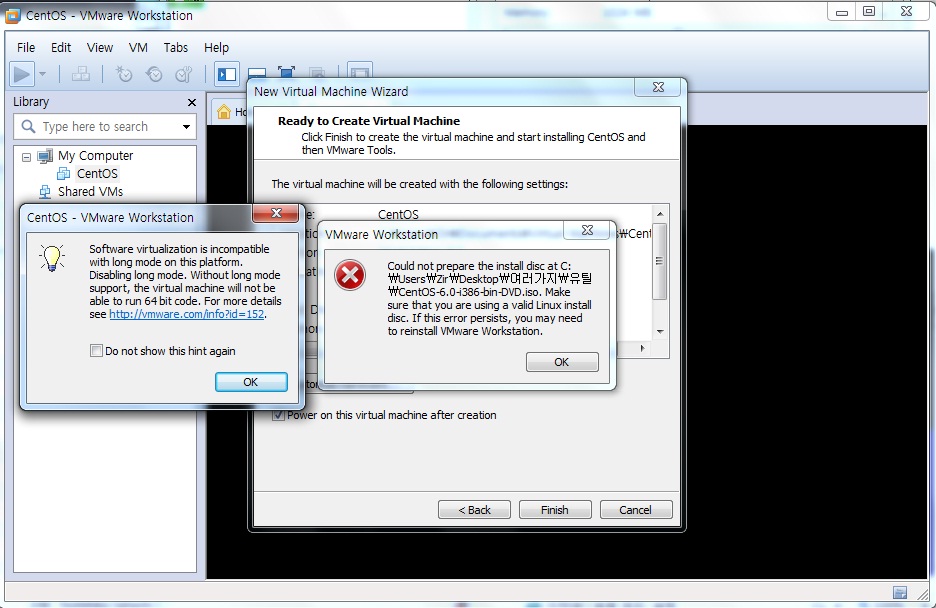This screenshot has width=936, height=608.
Task: Close the Library panel
Action: [192, 102]
